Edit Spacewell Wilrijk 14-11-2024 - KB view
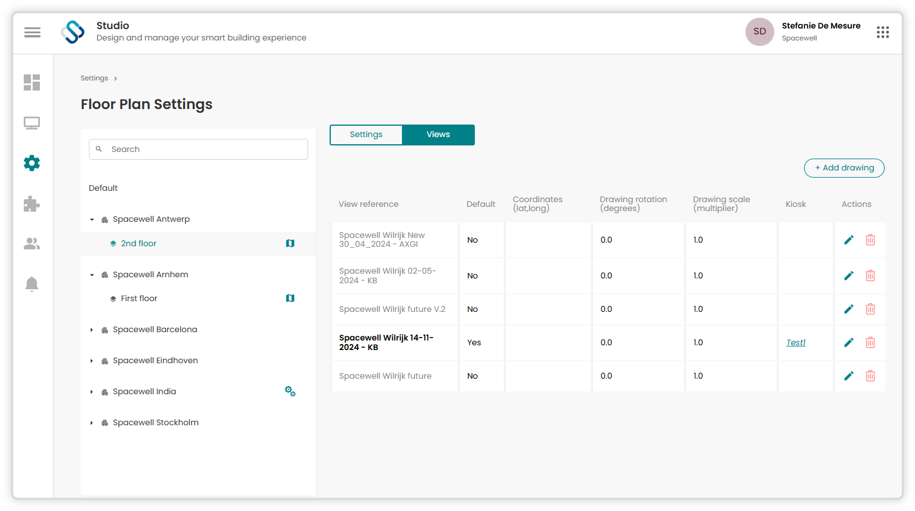915x511 pixels. (848, 342)
